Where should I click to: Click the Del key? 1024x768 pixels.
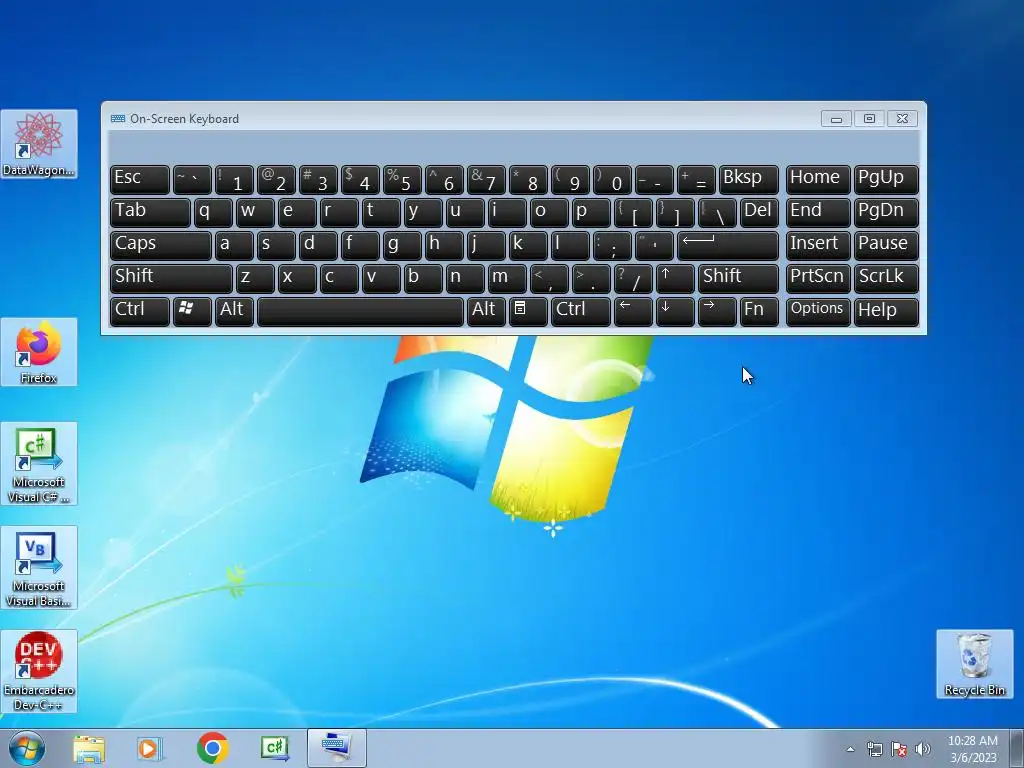coord(759,213)
